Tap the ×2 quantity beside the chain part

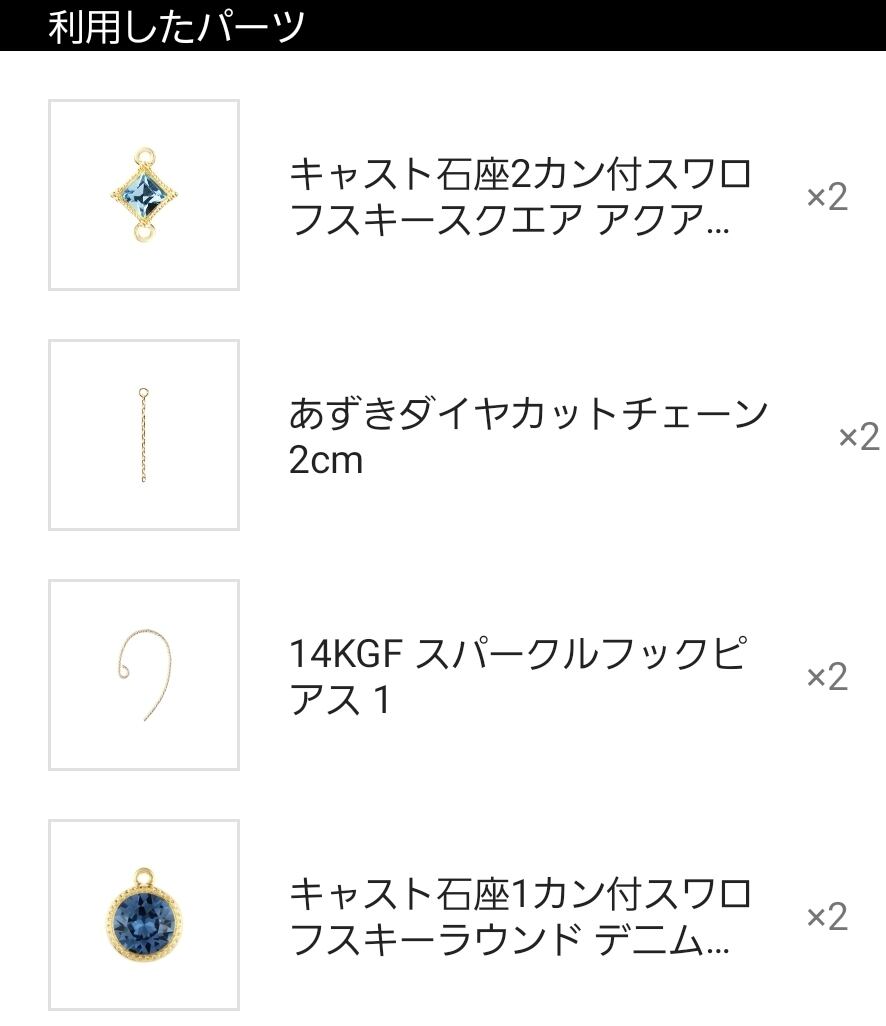(858, 437)
